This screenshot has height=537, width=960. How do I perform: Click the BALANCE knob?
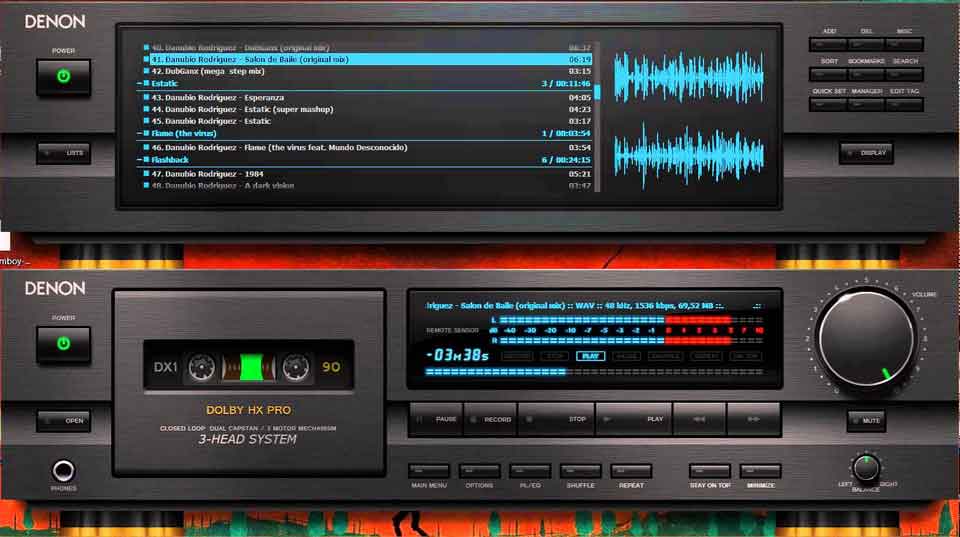tap(866, 468)
